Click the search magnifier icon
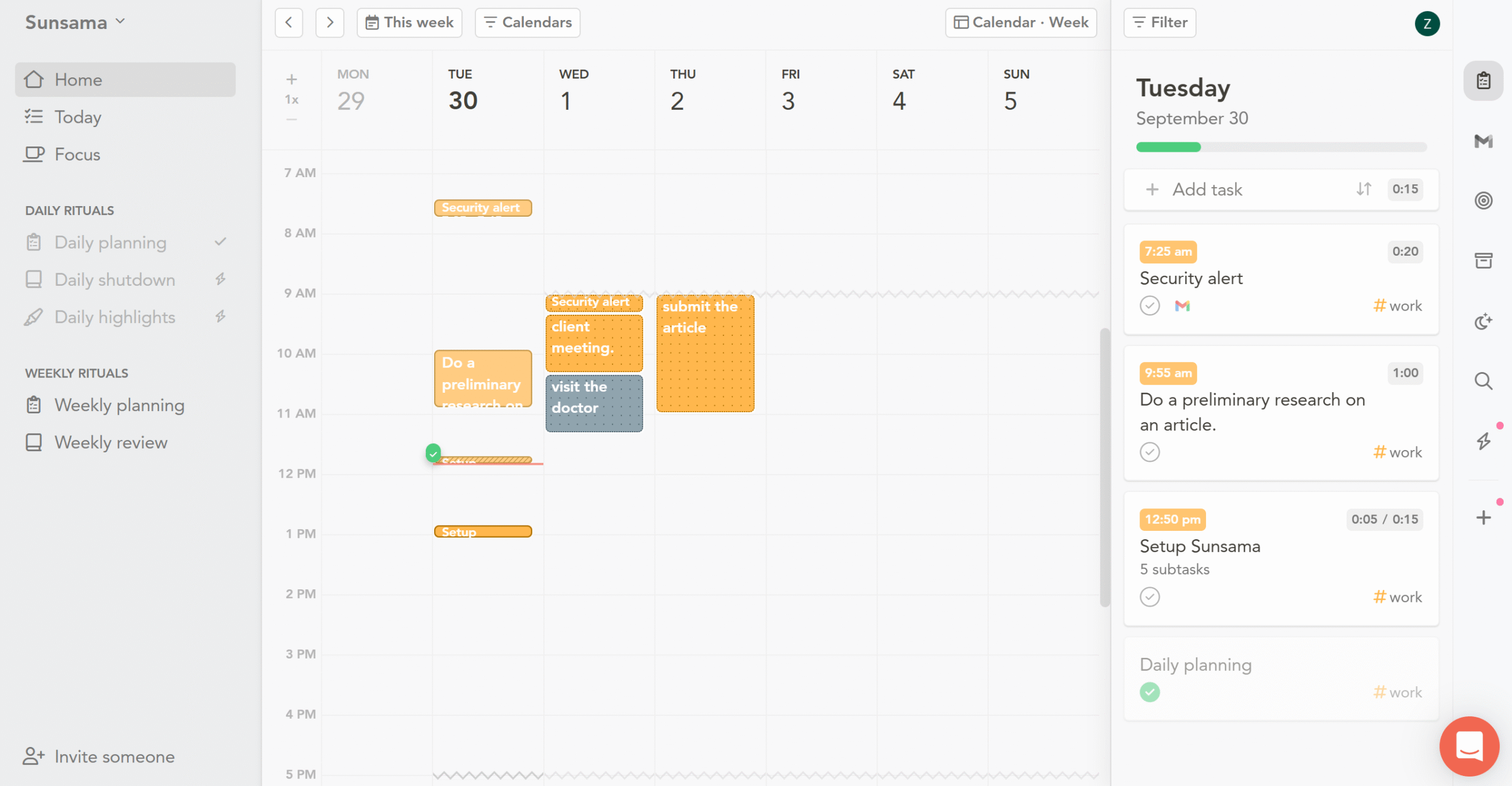 (1483, 381)
